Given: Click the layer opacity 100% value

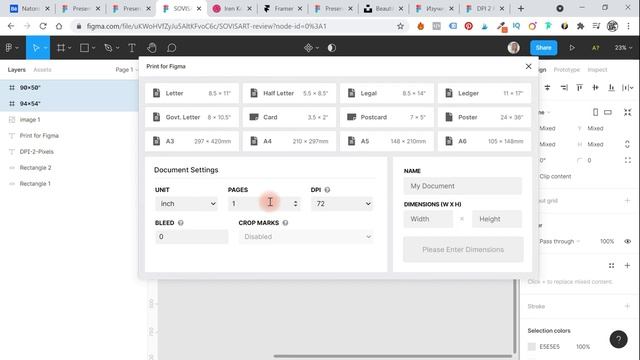Looking at the screenshot, I should coord(607,241).
